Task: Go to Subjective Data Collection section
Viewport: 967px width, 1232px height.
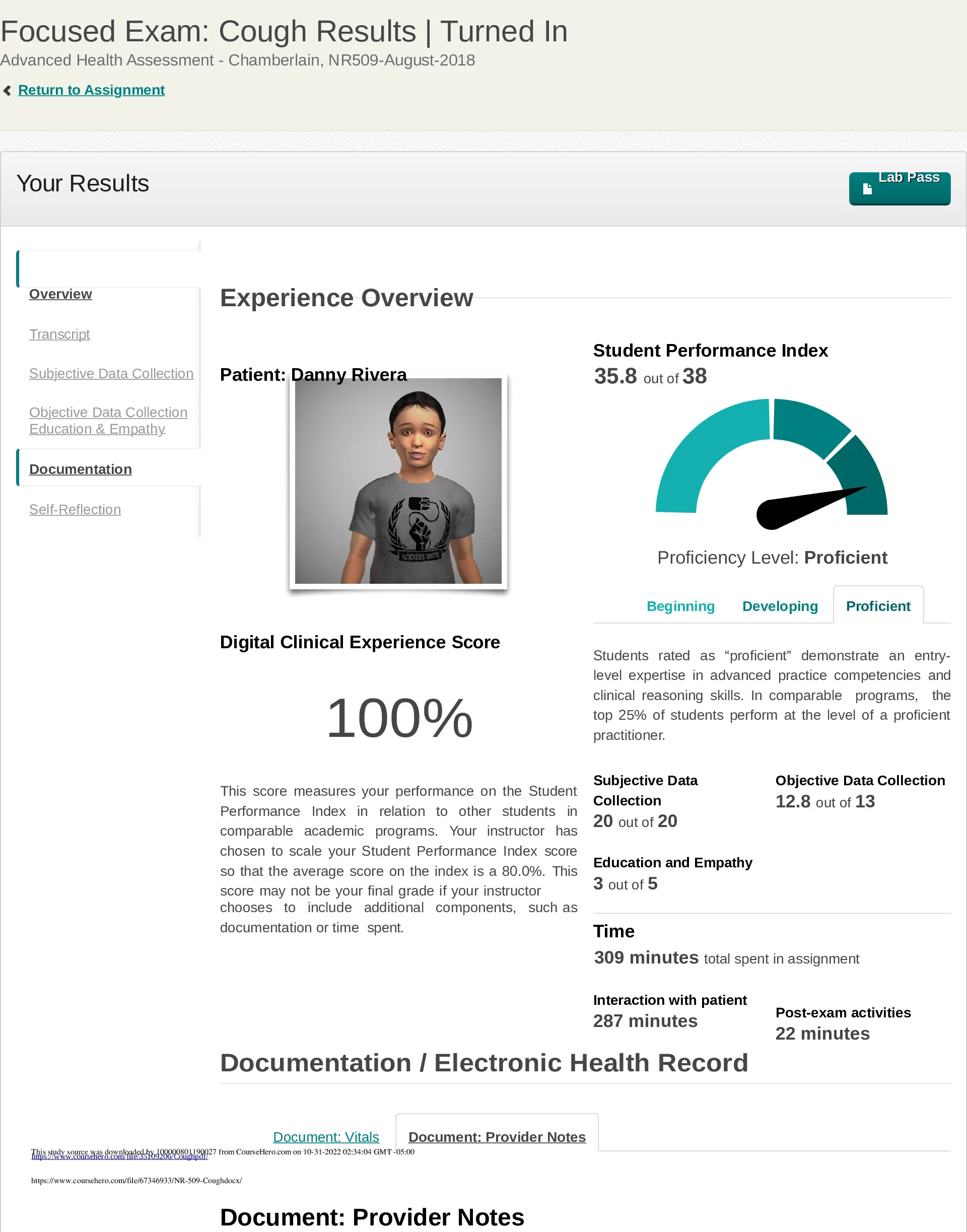Action: click(111, 374)
